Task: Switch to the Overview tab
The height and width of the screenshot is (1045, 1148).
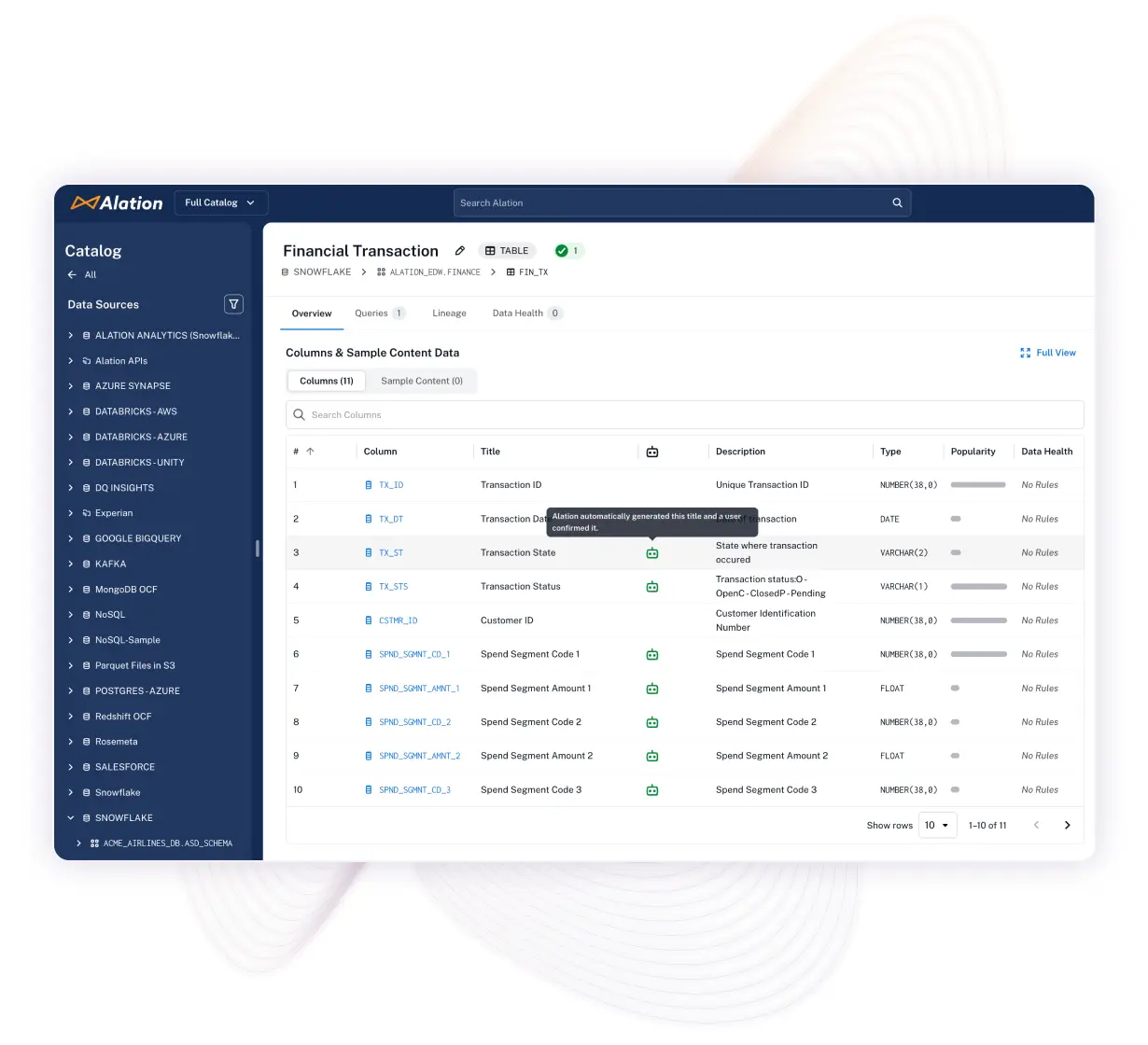Action: click(x=312, y=313)
